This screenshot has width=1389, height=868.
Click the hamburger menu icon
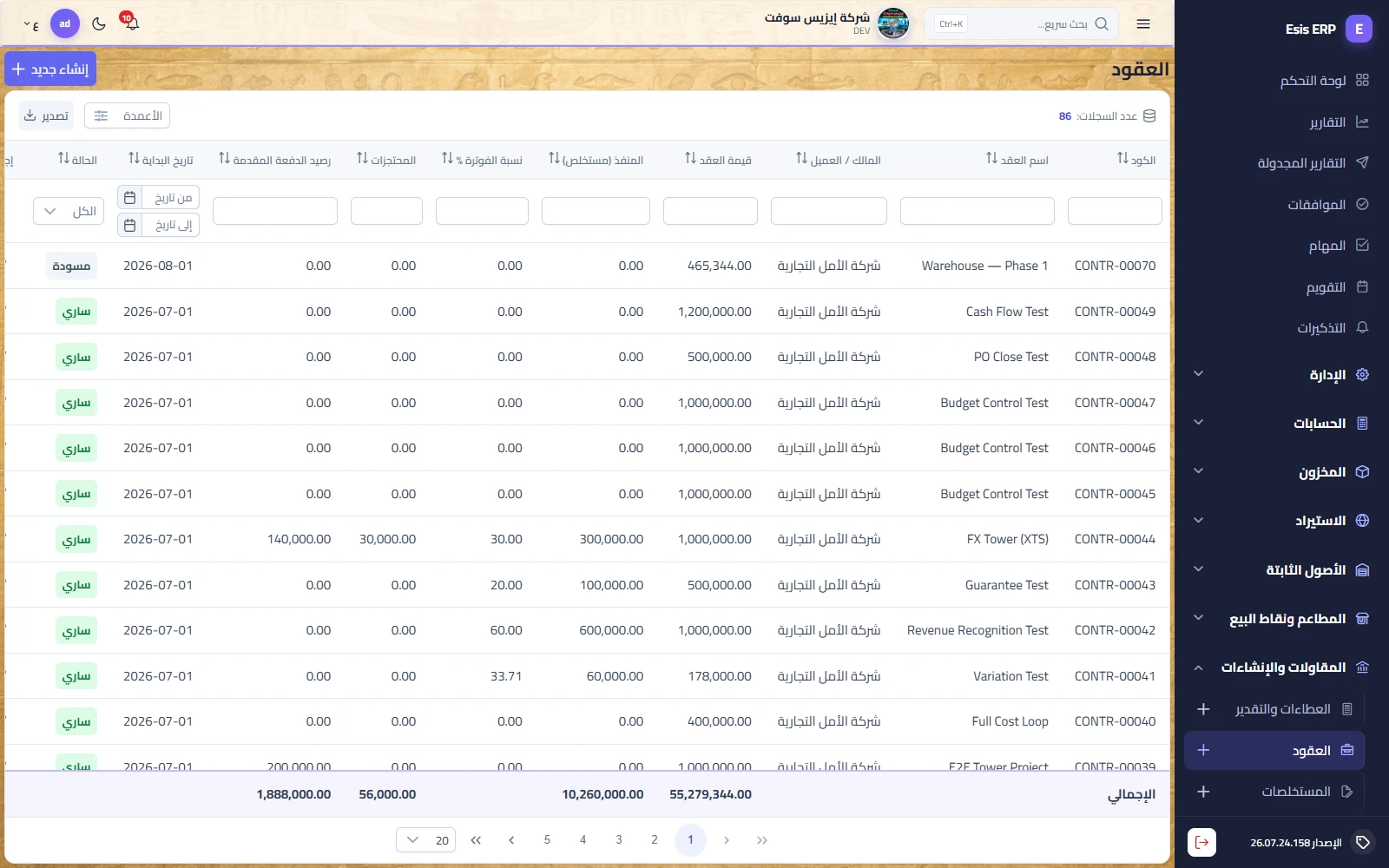click(x=1143, y=24)
